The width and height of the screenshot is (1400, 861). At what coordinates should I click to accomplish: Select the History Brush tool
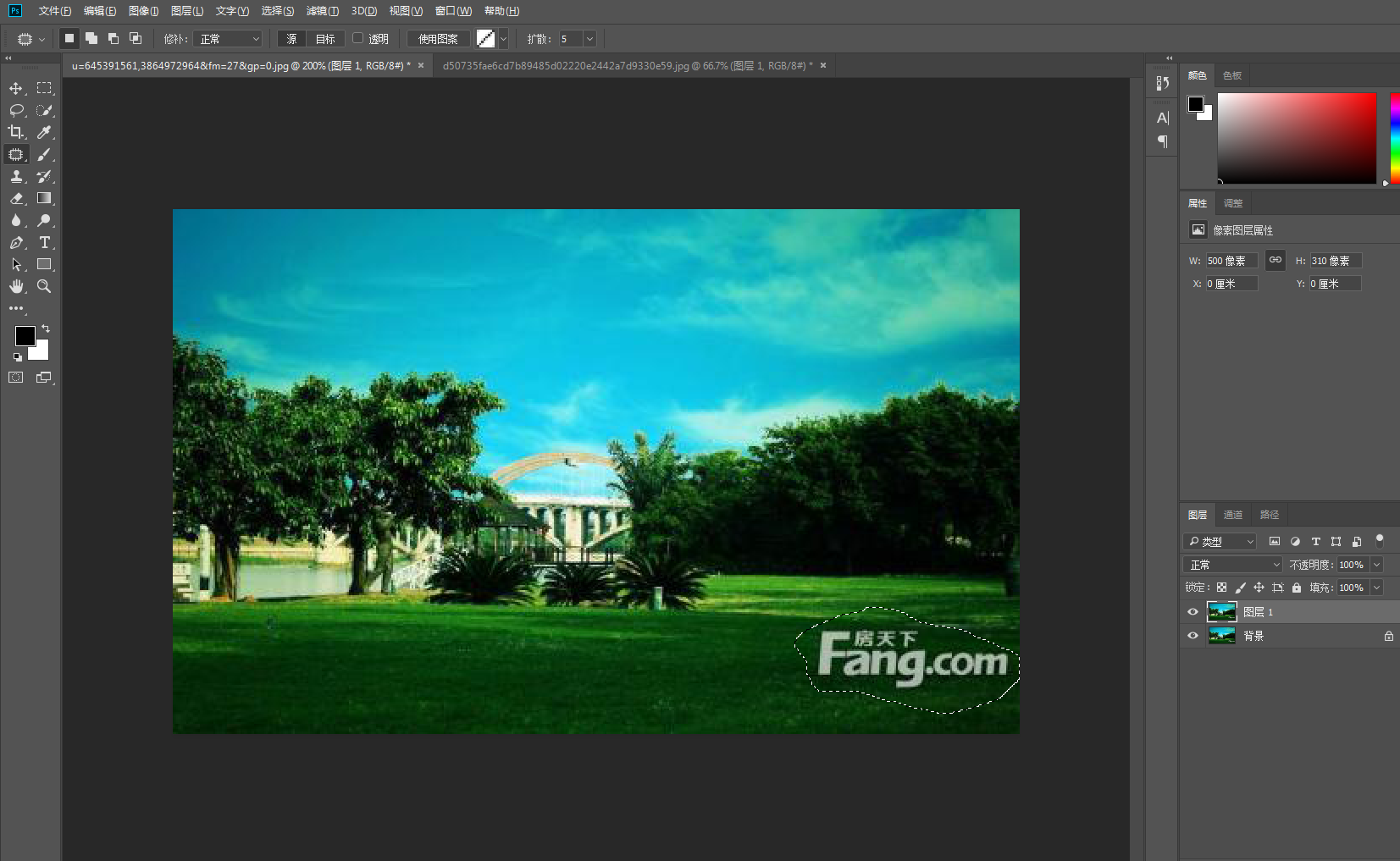coord(44,176)
